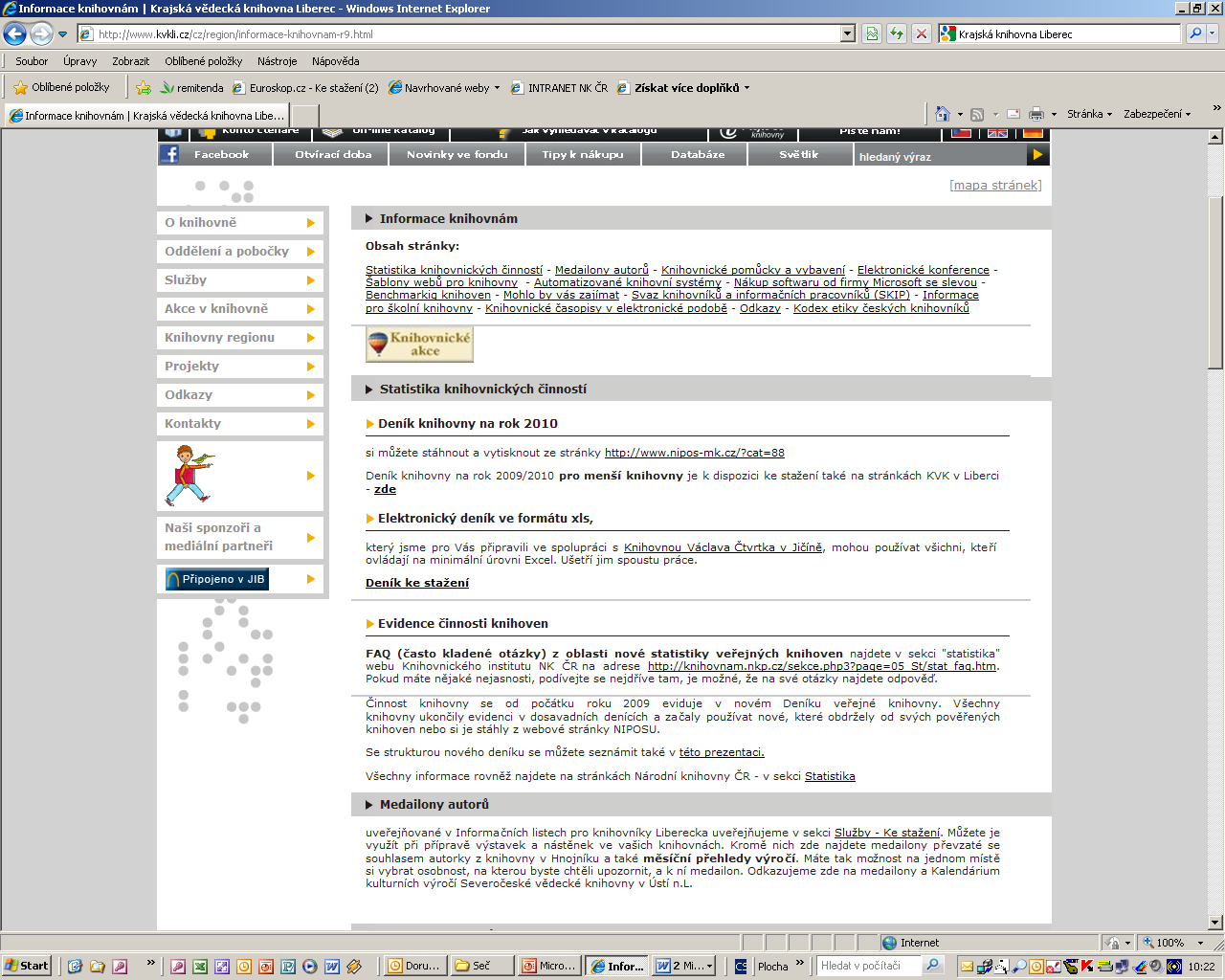Click the Hledat v počítači desktop search field

870,966
